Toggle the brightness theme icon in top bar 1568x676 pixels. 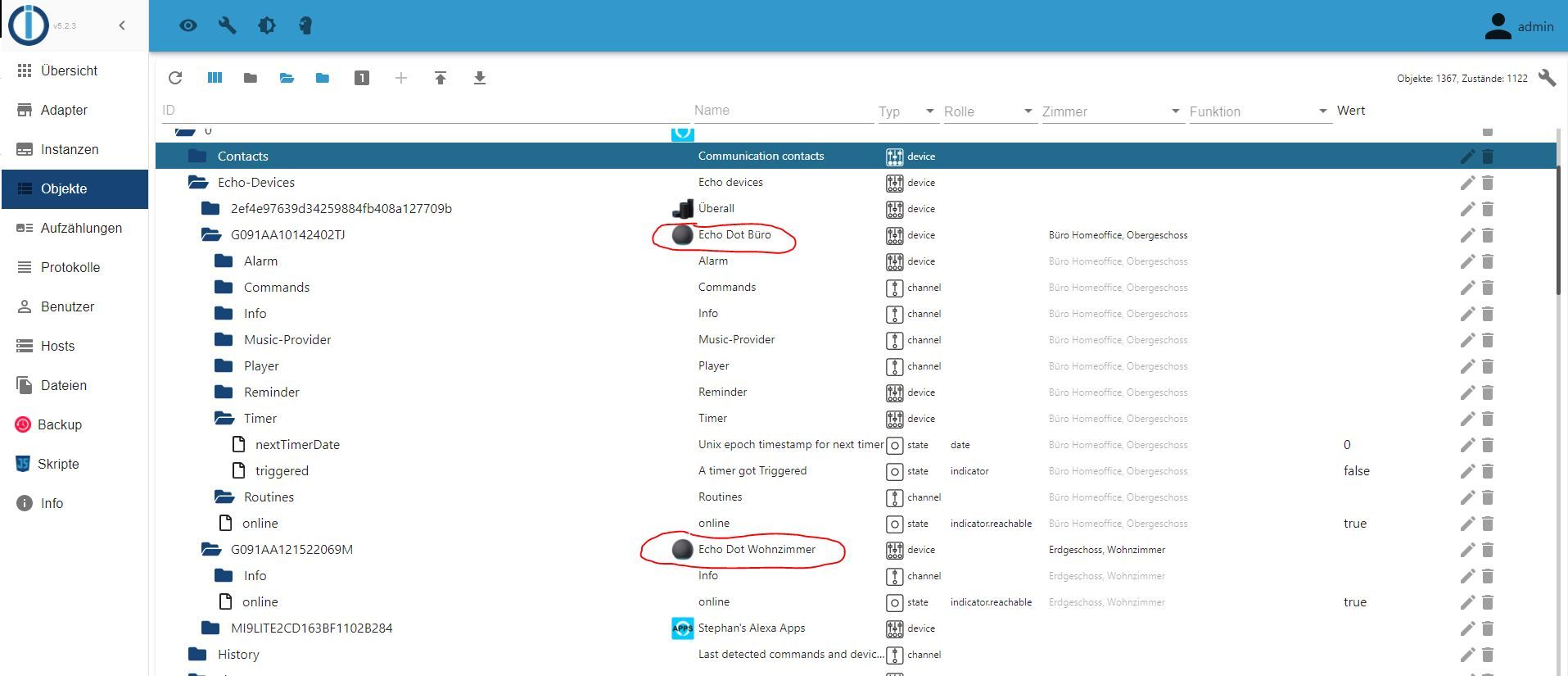click(x=267, y=25)
